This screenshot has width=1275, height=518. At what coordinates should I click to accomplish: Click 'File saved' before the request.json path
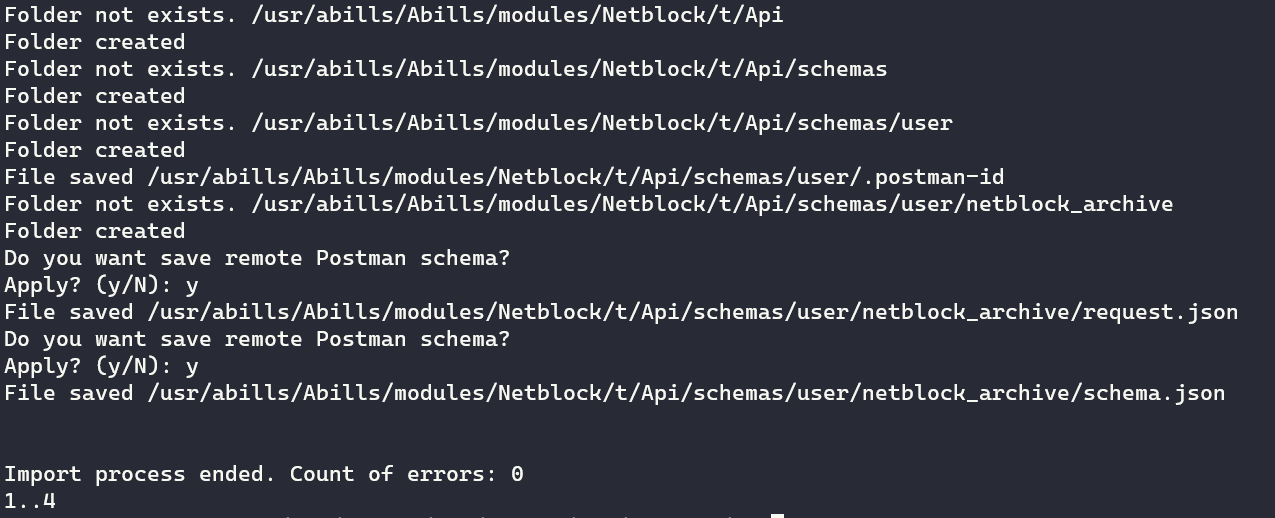[x=68, y=312]
